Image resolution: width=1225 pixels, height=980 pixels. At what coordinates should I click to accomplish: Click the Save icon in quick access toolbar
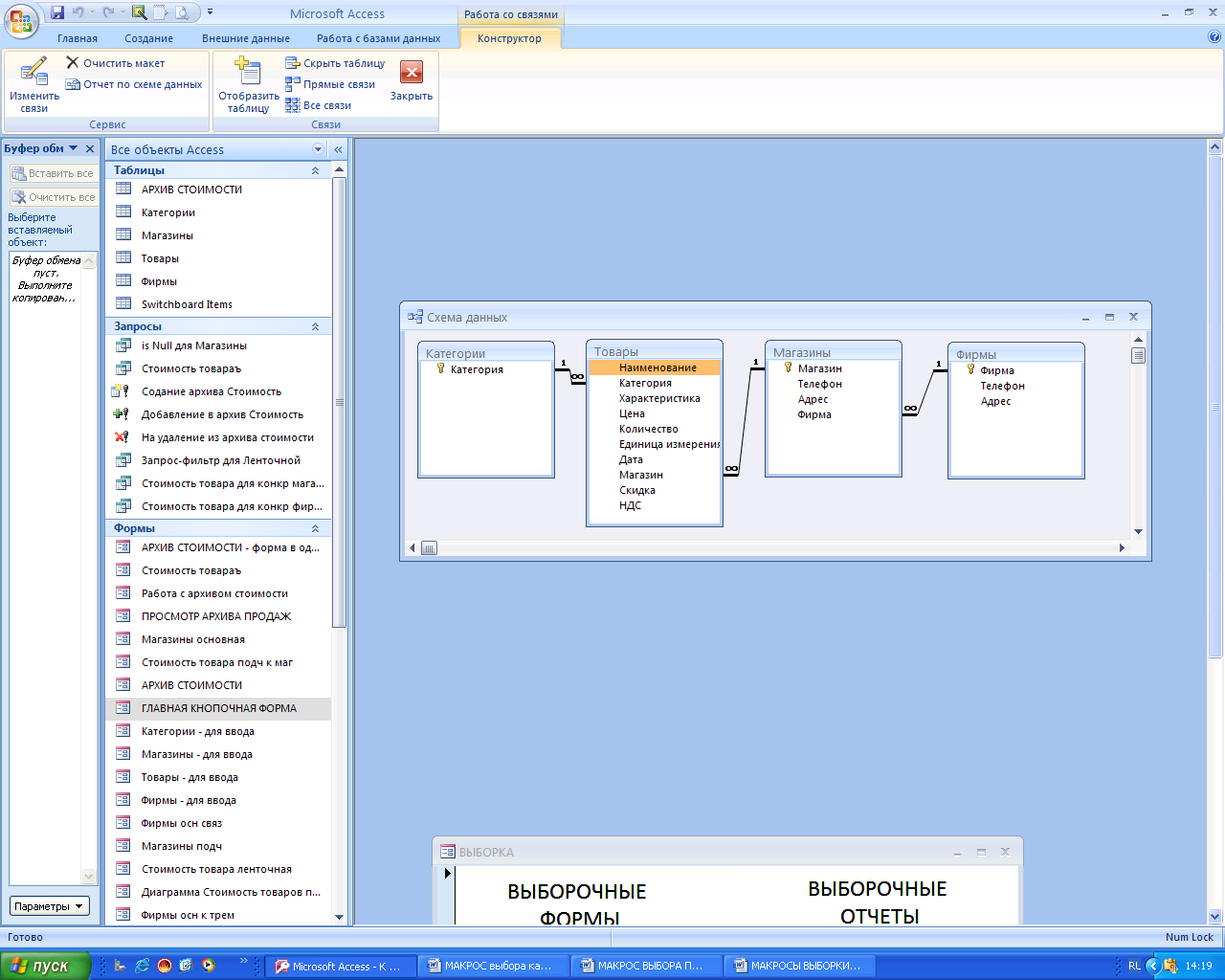57,12
